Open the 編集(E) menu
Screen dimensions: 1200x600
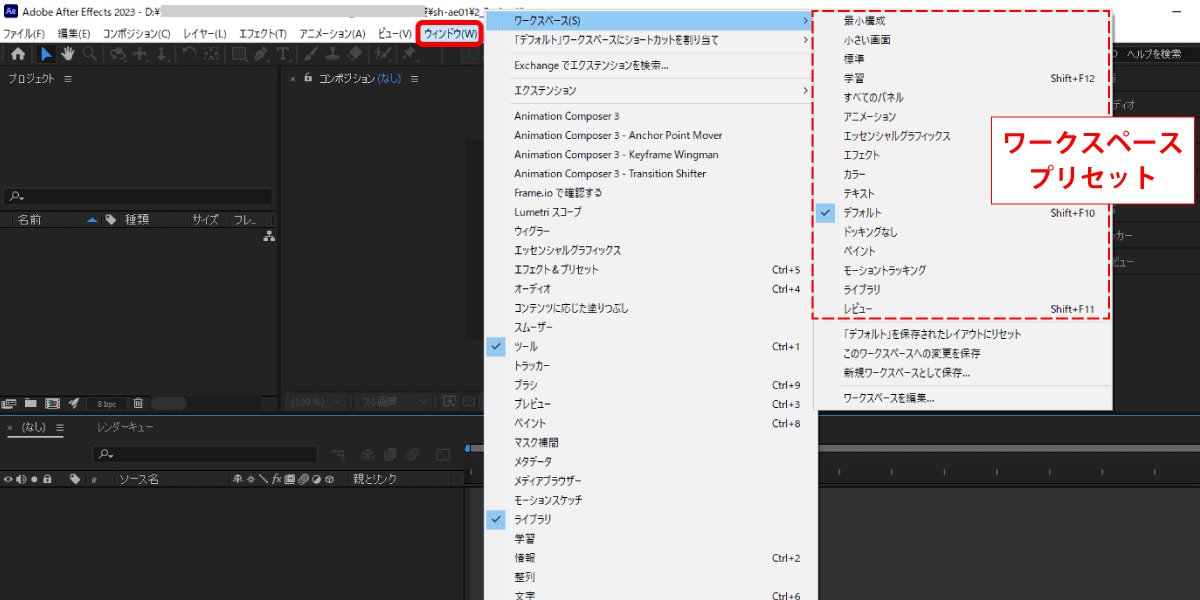click(75, 33)
